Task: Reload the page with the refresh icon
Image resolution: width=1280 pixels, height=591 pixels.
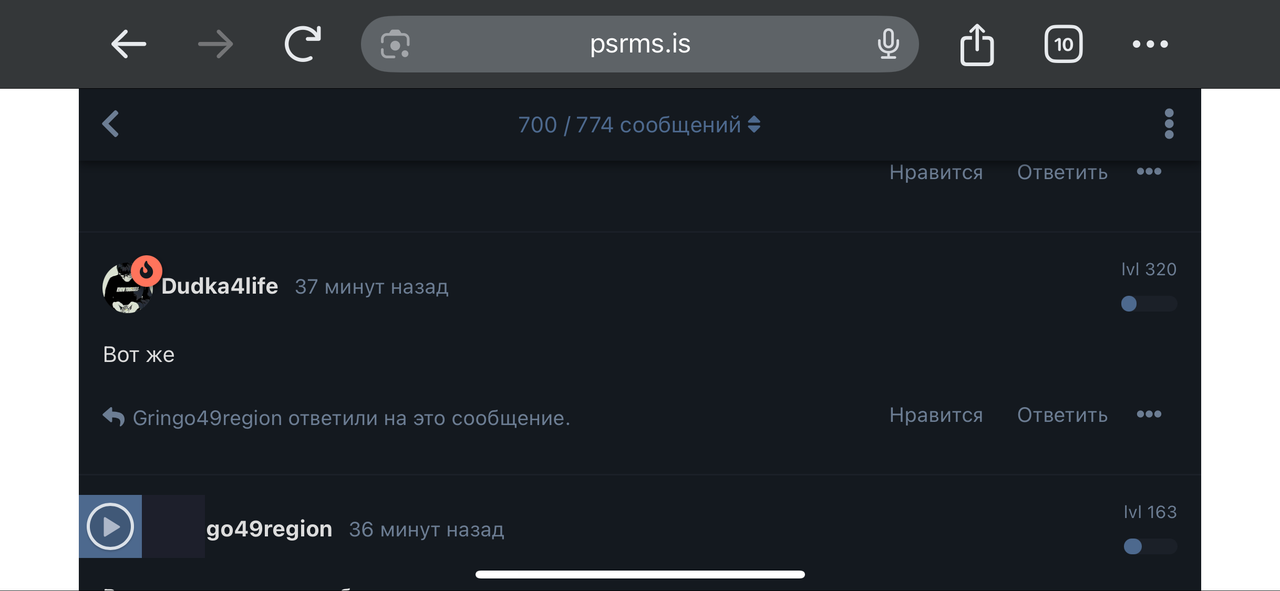Action: point(303,44)
